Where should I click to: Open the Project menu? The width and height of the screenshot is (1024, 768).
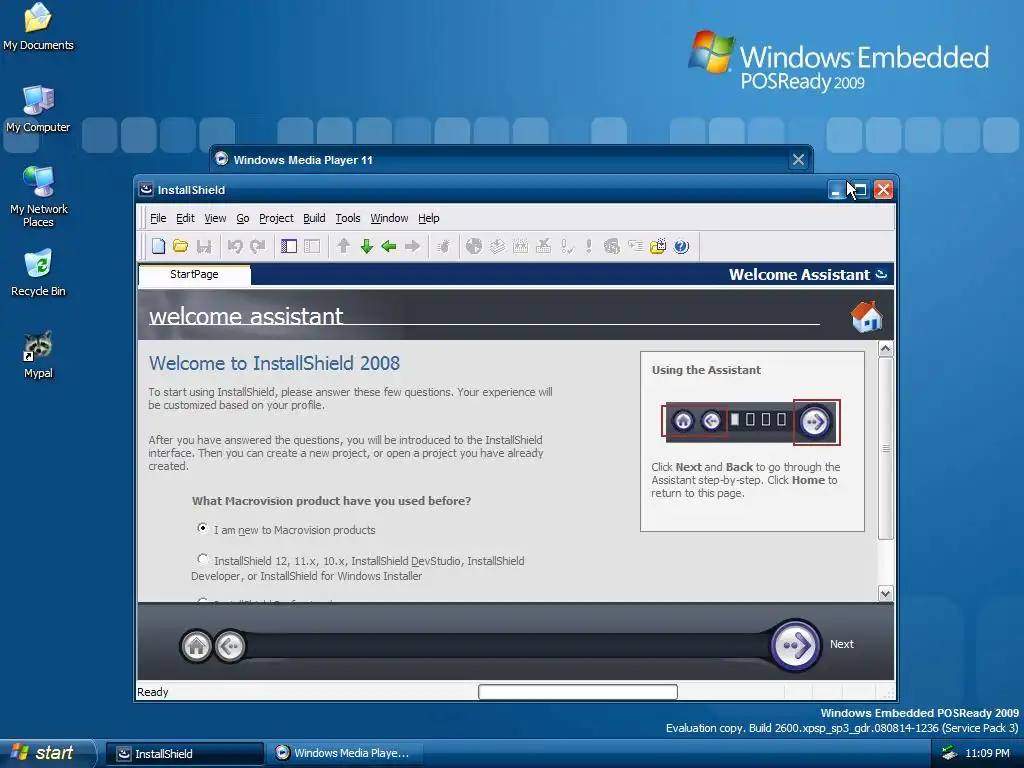276,218
